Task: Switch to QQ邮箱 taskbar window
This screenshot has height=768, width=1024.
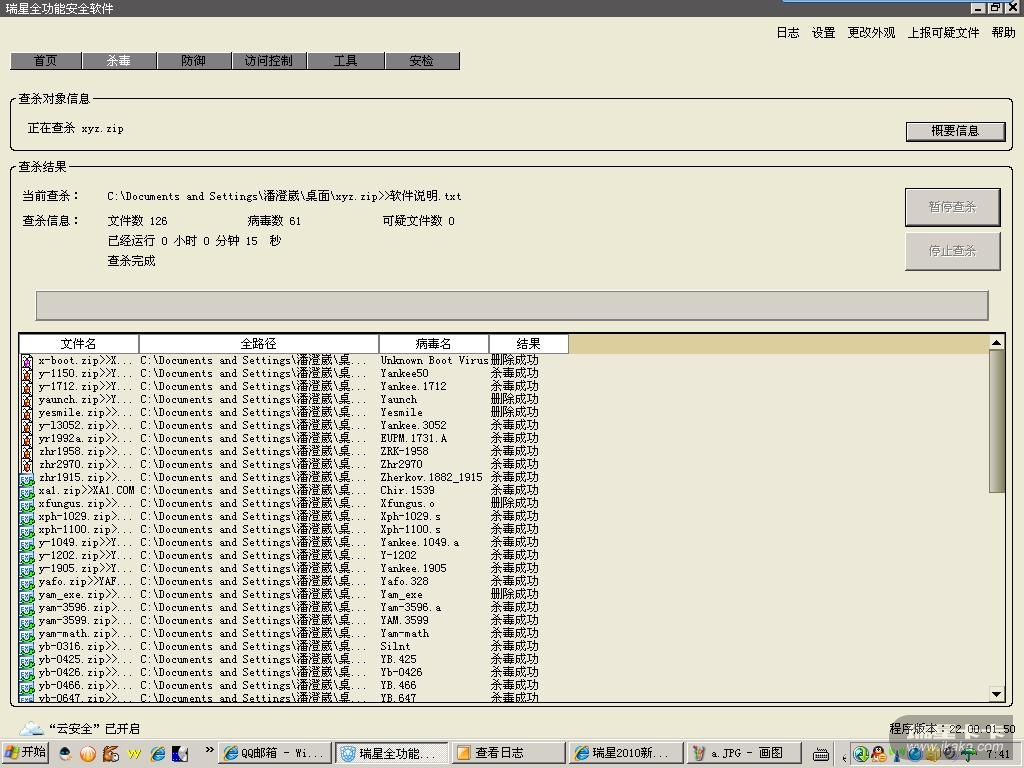Action: tap(274, 753)
